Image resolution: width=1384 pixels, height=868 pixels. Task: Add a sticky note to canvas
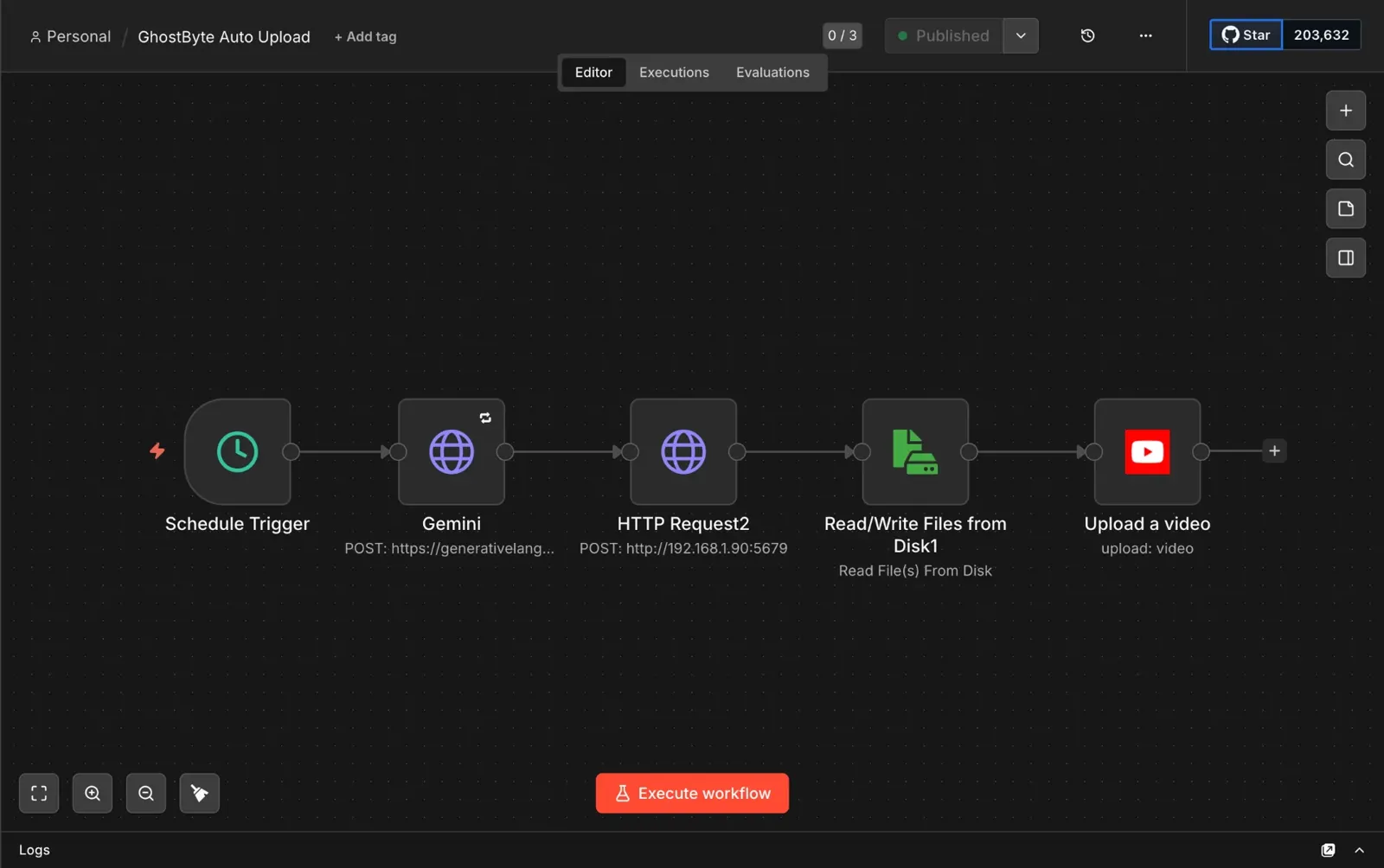point(1346,208)
